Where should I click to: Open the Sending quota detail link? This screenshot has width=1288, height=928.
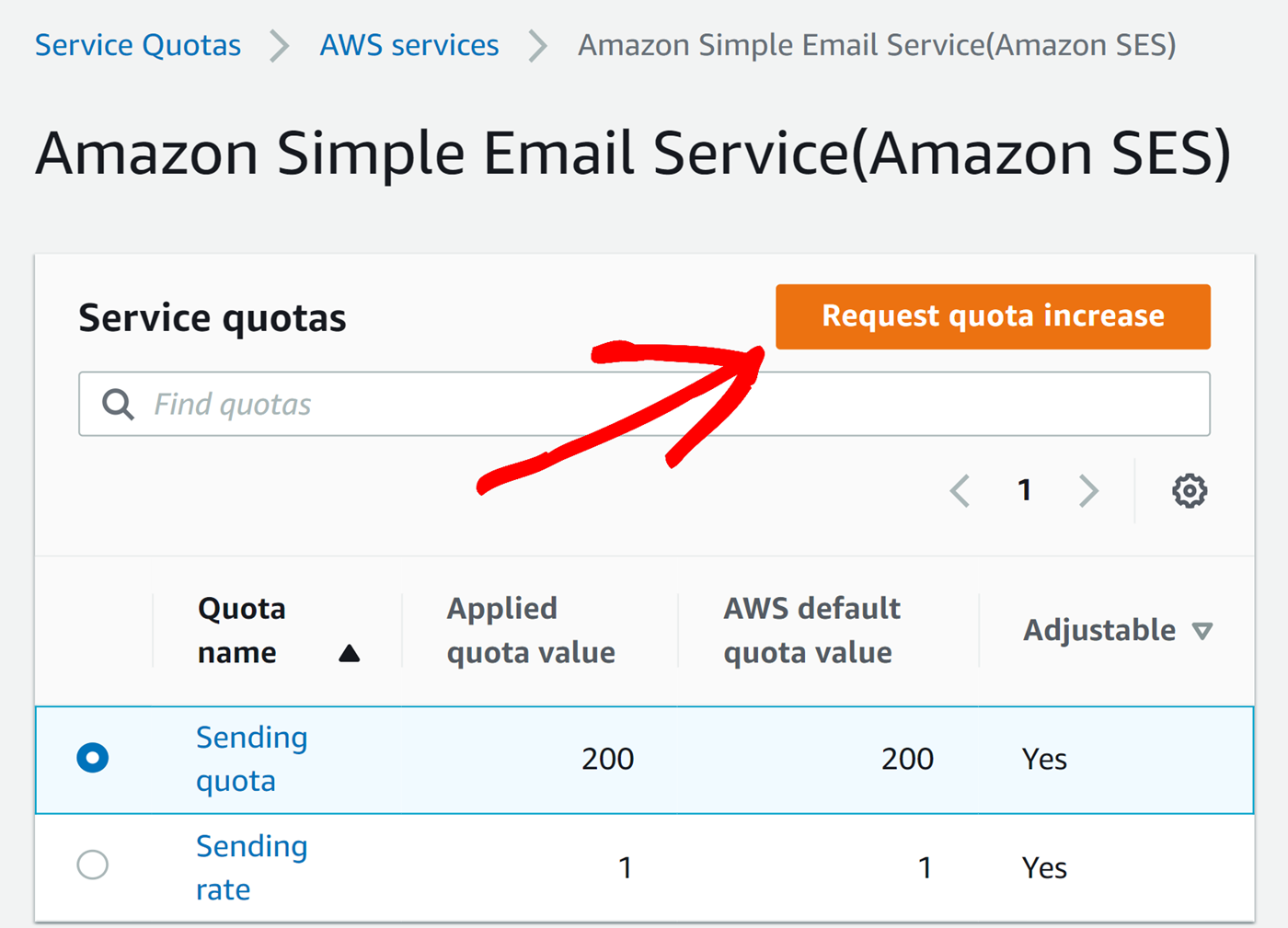tap(250, 758)
